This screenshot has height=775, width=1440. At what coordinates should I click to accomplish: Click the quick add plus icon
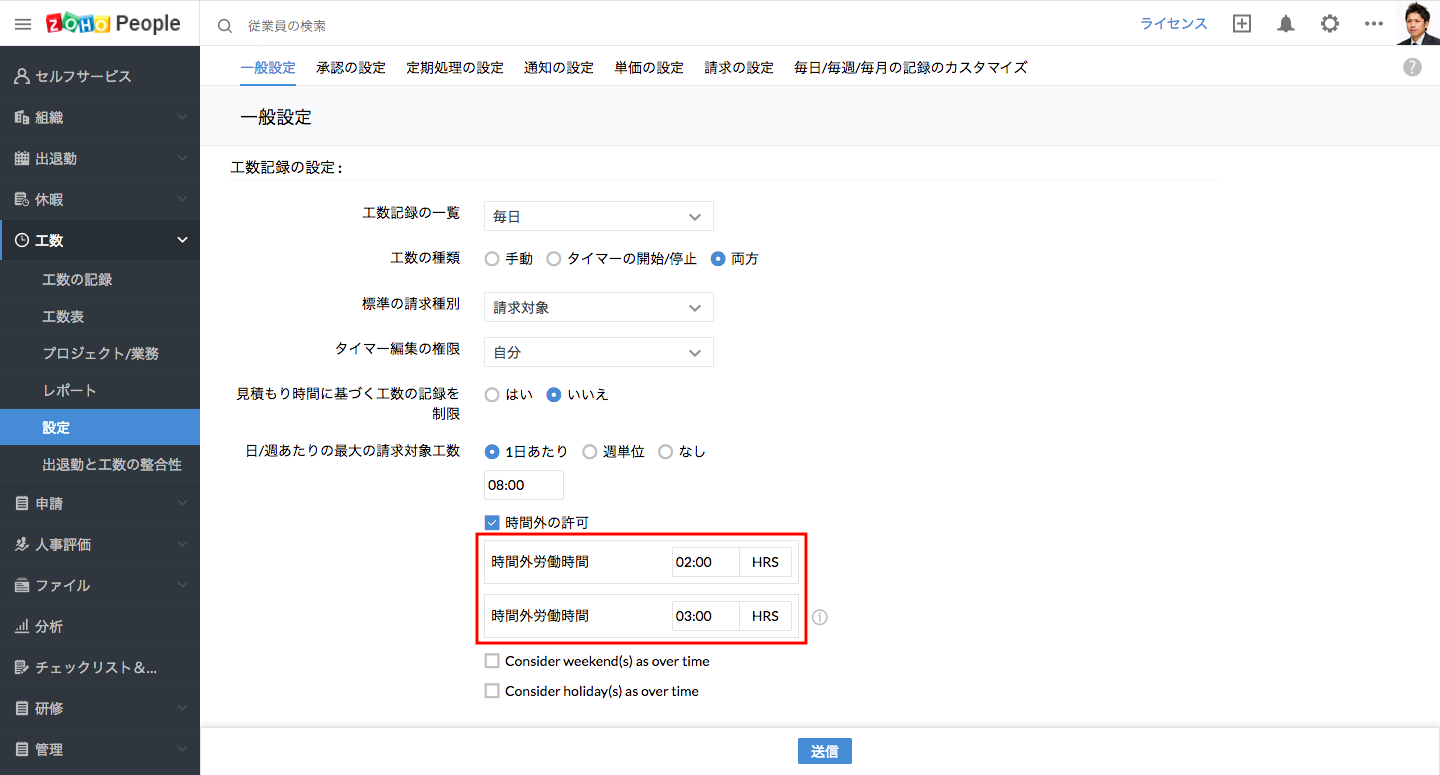1242,24
